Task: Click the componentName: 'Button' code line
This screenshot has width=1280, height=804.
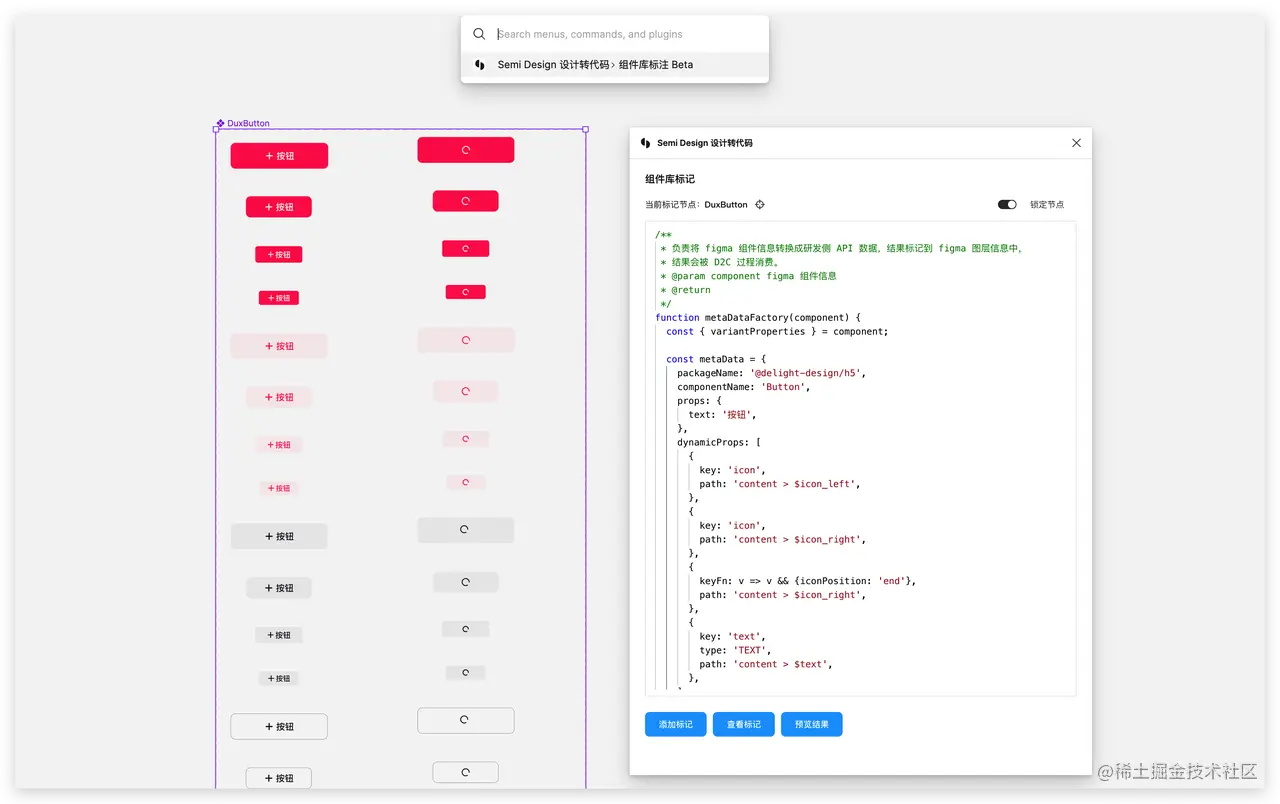Action: pyautogui.click(x=744, y=387)
